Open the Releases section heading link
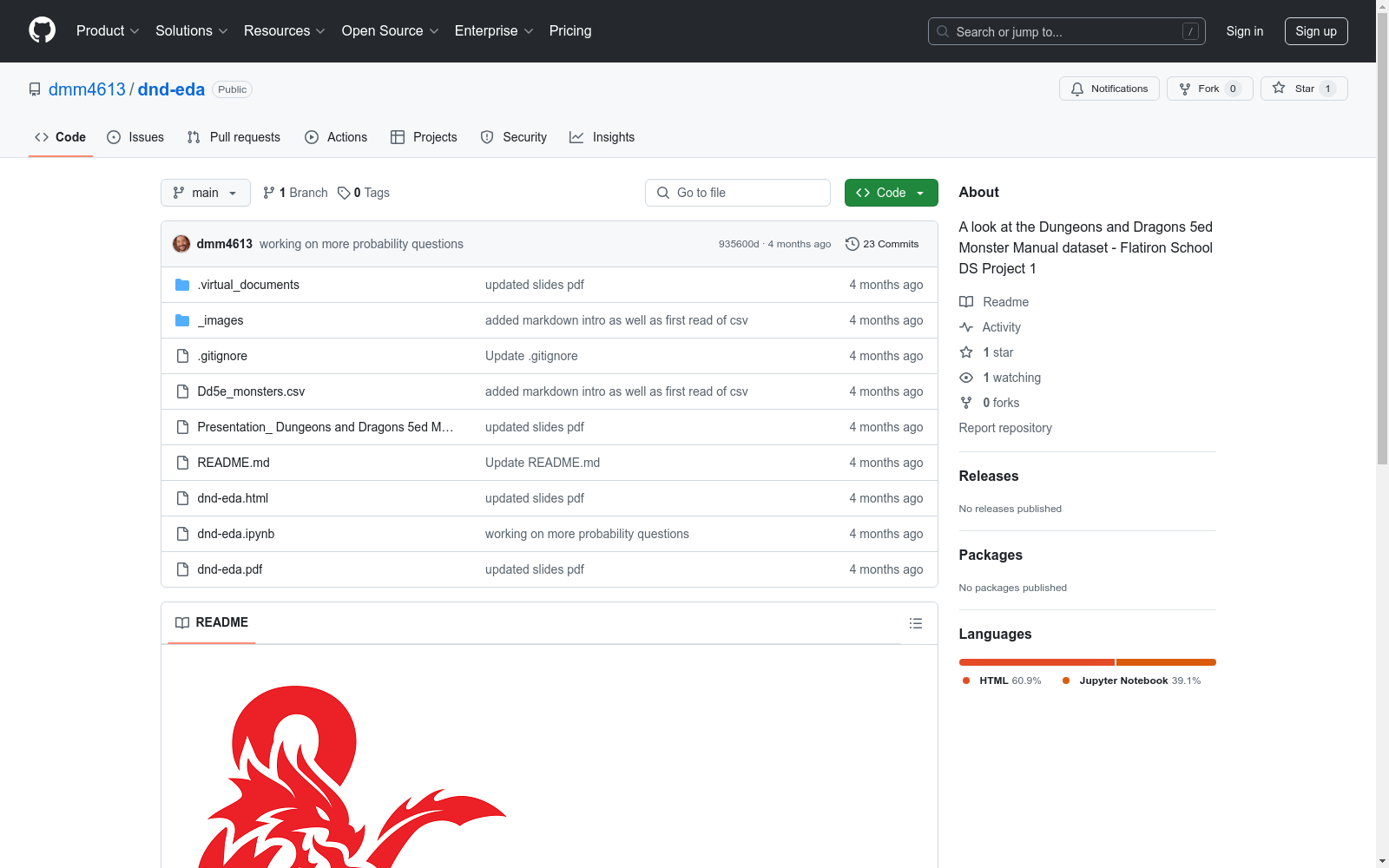 click(x=989, y=476)
